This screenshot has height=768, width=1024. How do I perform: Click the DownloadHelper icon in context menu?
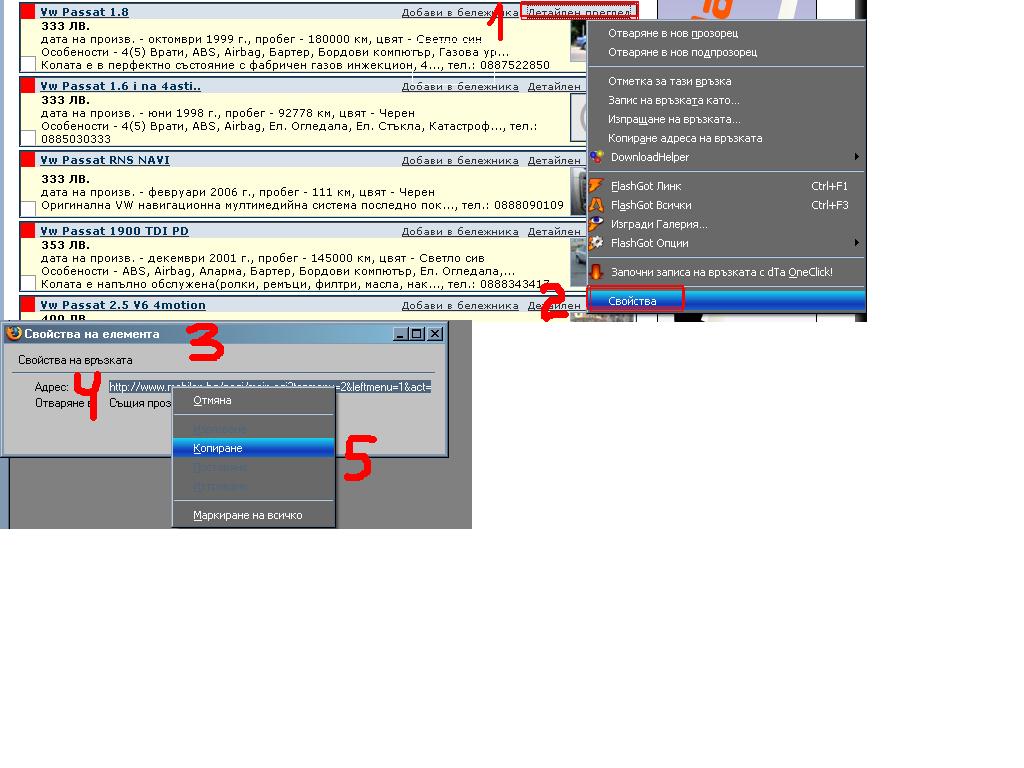597,157
